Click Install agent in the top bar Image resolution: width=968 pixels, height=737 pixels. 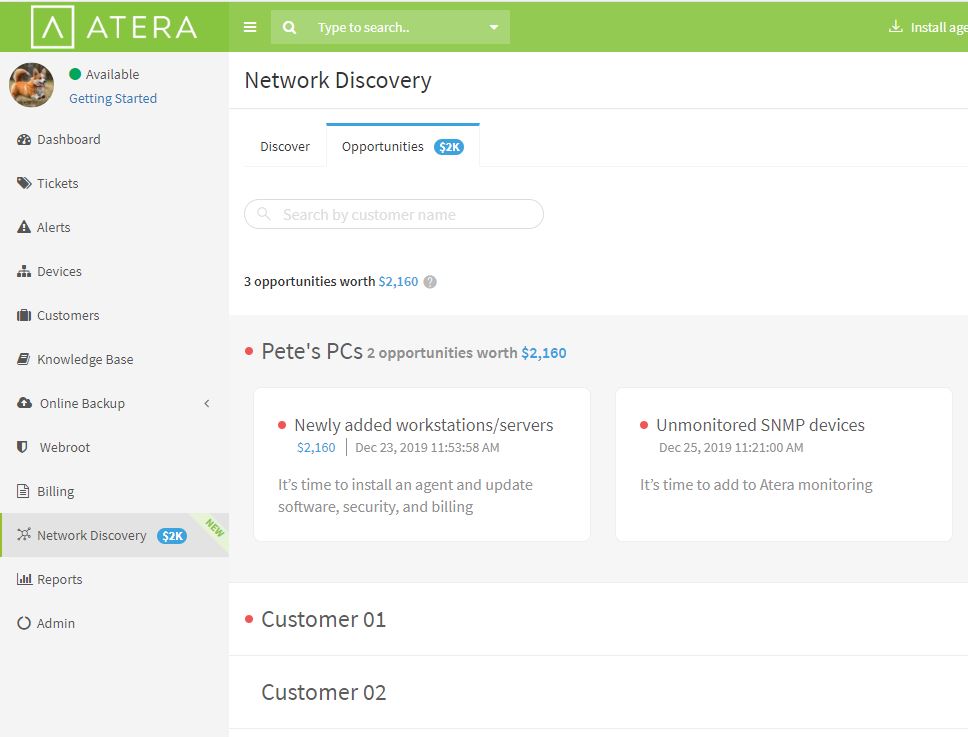point(927,27)
